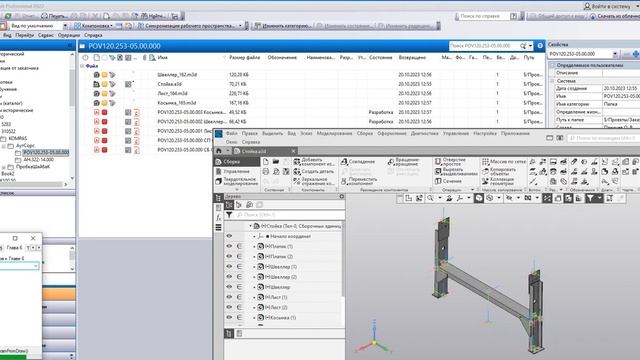Viewport: 640px width, 360px height.
Task: Open the Компоновка dropdown in Vault toolbar
Action: (93, 26)
